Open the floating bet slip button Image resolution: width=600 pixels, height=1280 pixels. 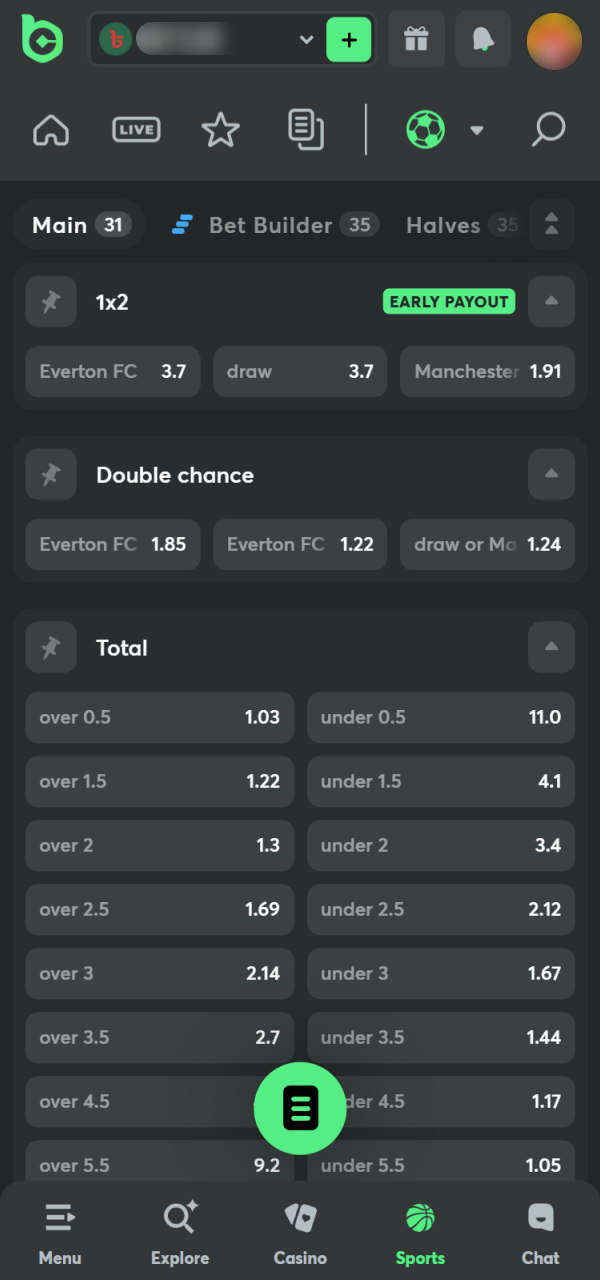[300, 1108]
